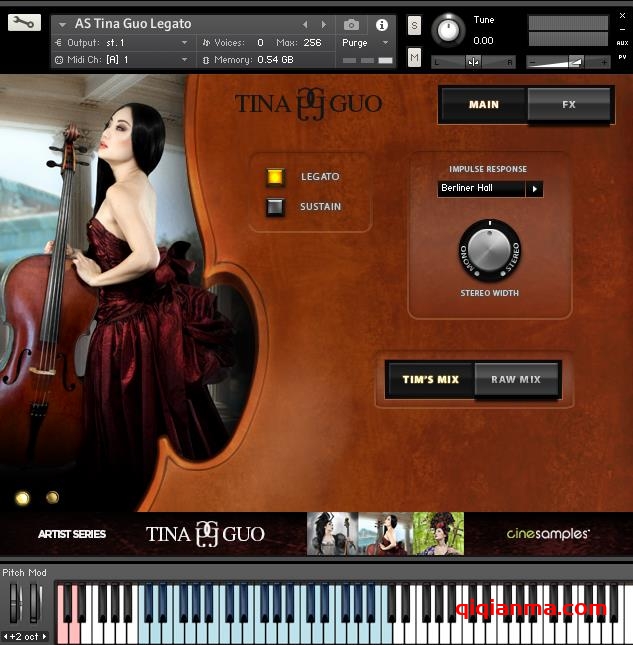Open instrument edit mode with the wrench icon
Viewport: 633px width, 645px height.
[24, 22]
